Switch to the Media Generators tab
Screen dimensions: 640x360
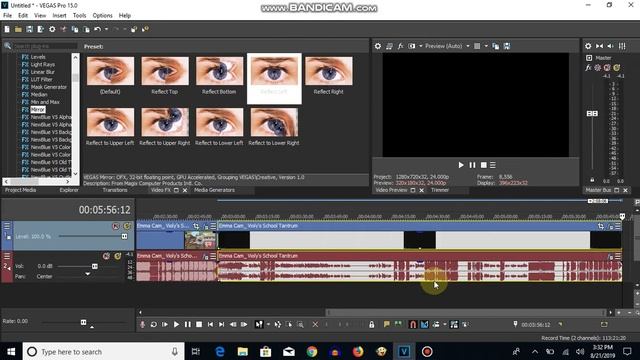(214, 190)
